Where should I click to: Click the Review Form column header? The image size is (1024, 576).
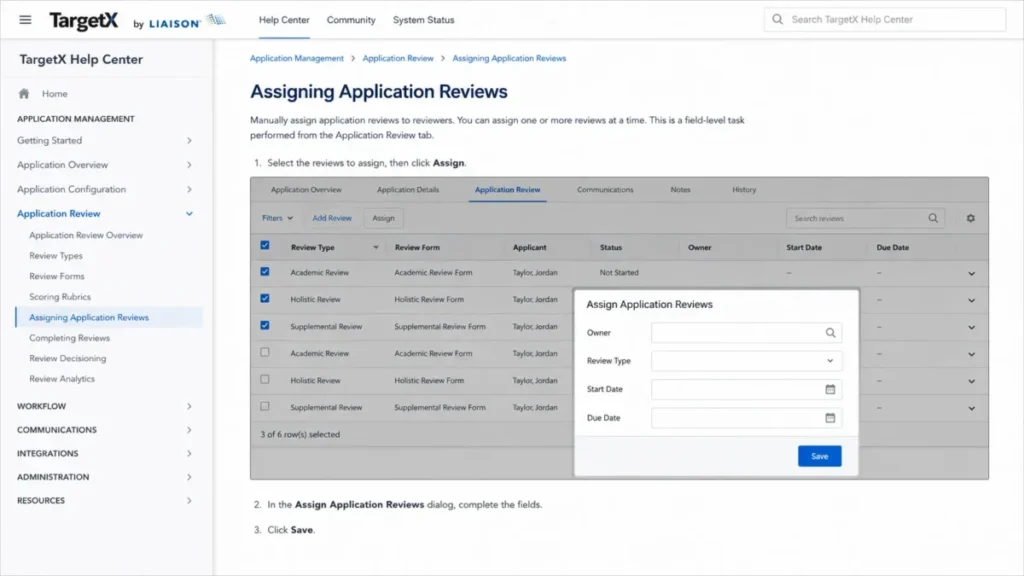pos(417,248)
